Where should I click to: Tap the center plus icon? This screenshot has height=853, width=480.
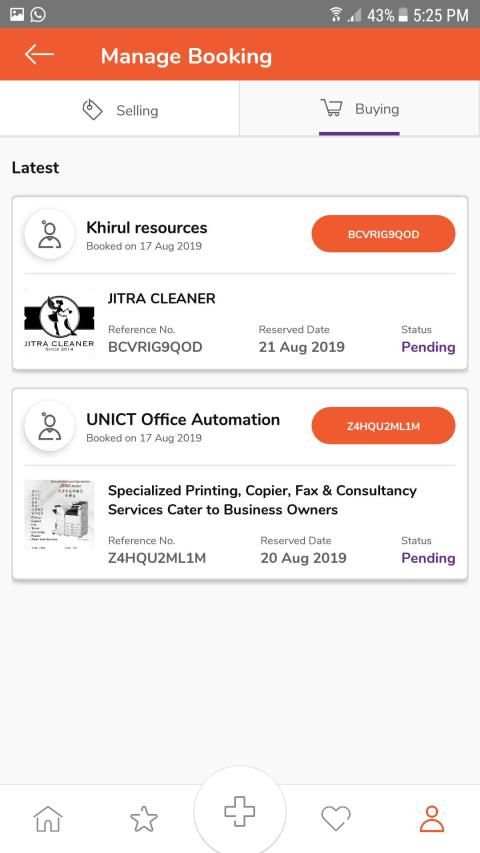click(239, 812)
